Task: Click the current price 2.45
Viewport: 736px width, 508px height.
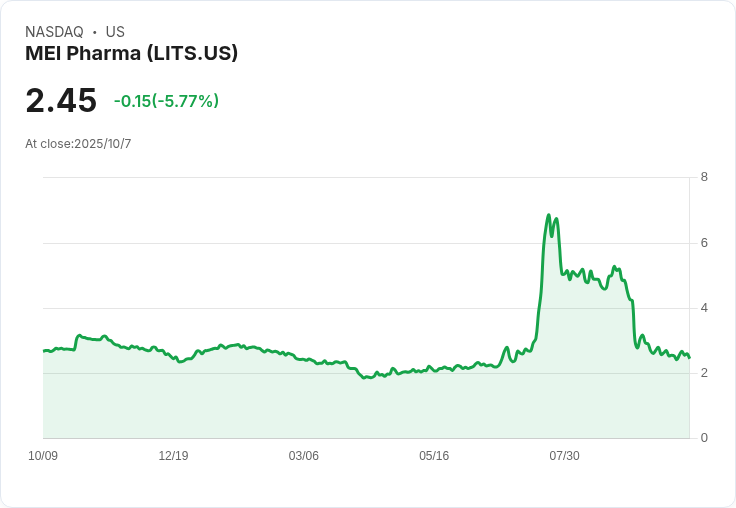Action: [x=61, y=100]
